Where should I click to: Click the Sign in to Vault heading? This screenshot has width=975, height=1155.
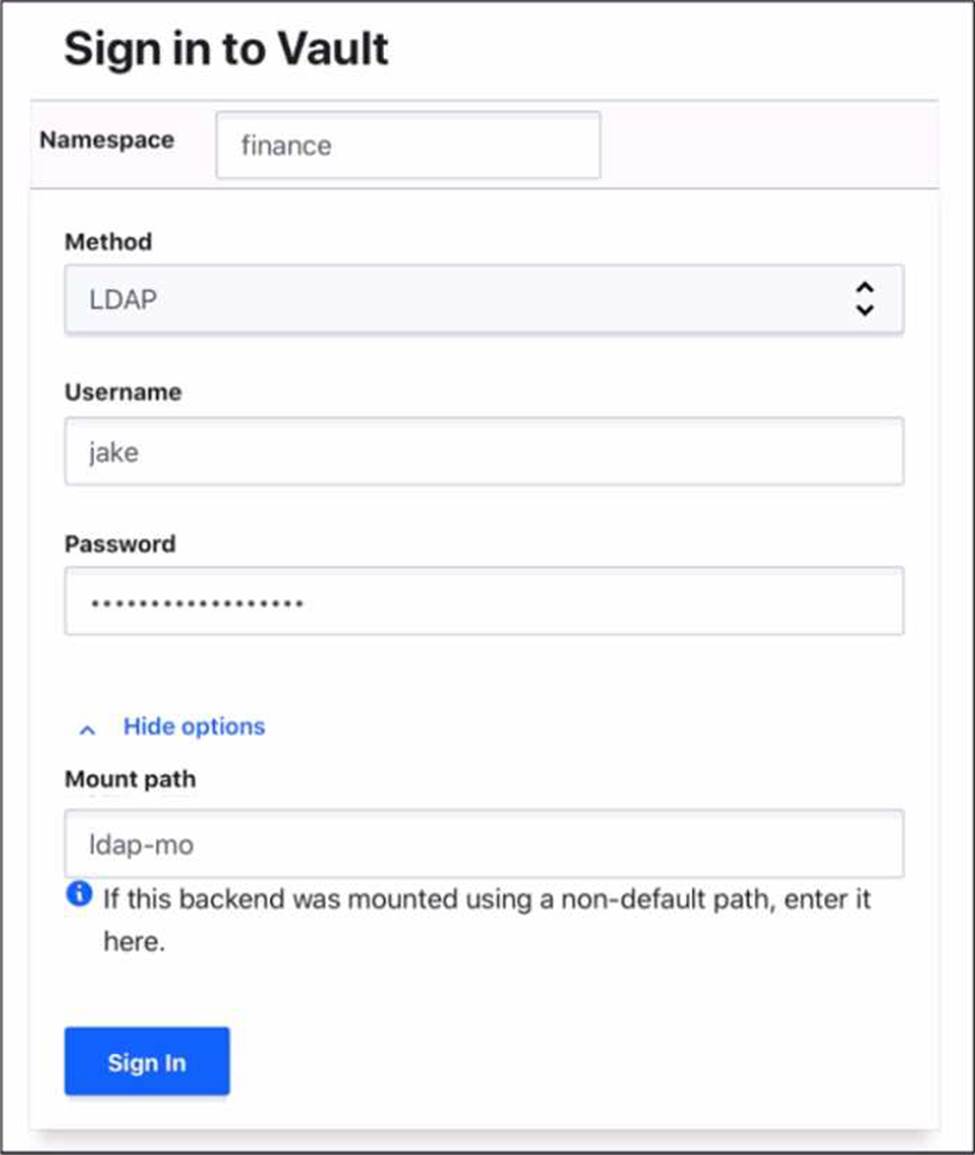226,49
